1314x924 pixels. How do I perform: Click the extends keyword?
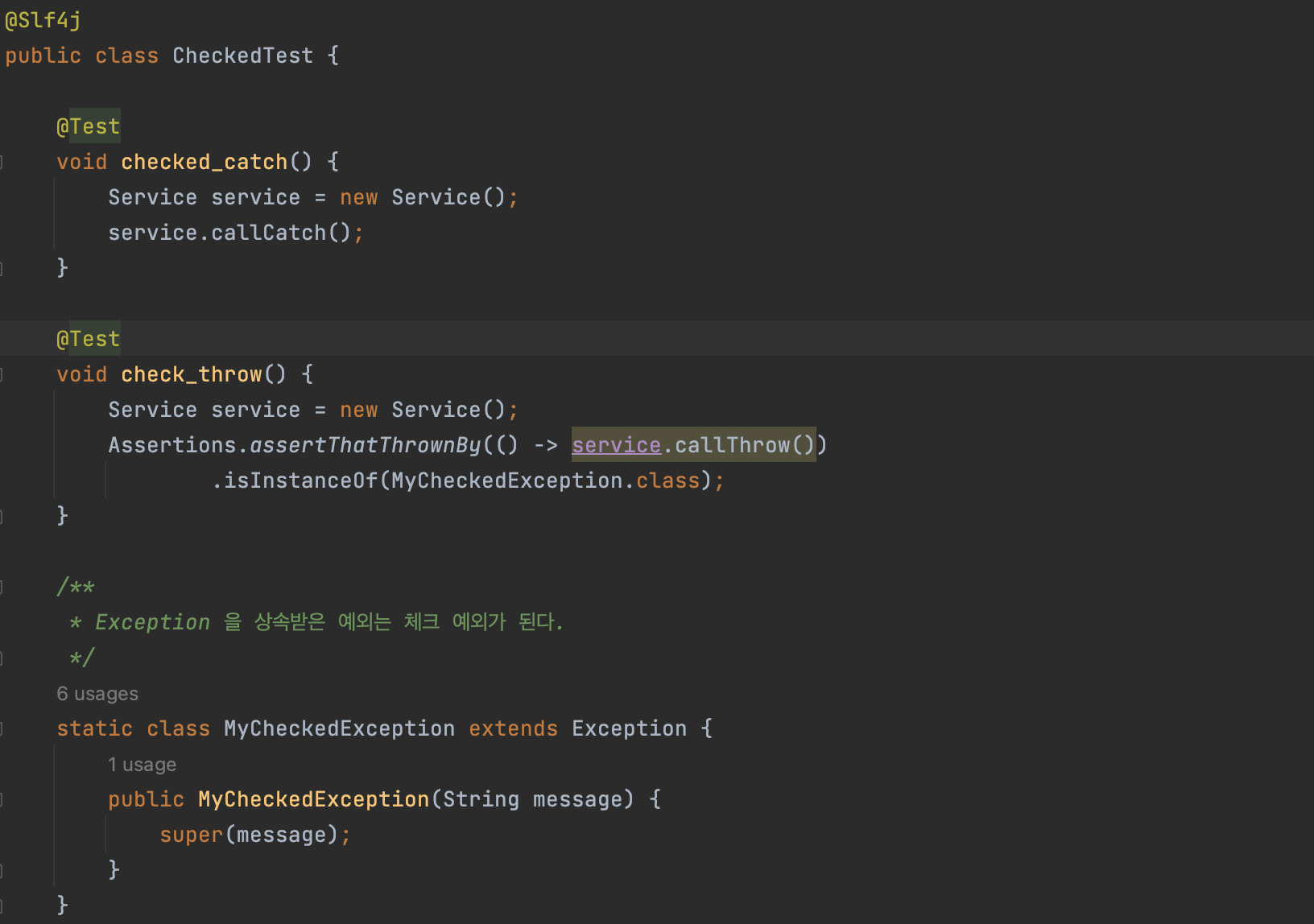tap(513, 728)
